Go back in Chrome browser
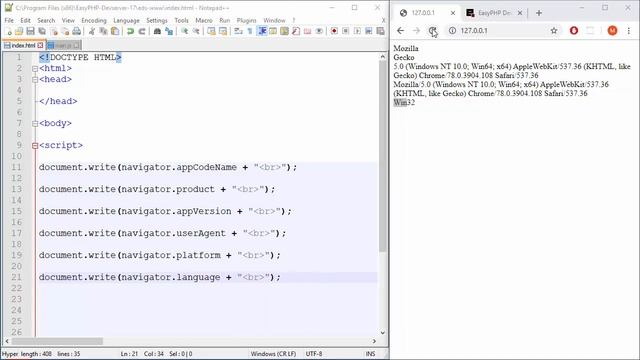The height and width of the screenshot is (360, 640). 400,31
